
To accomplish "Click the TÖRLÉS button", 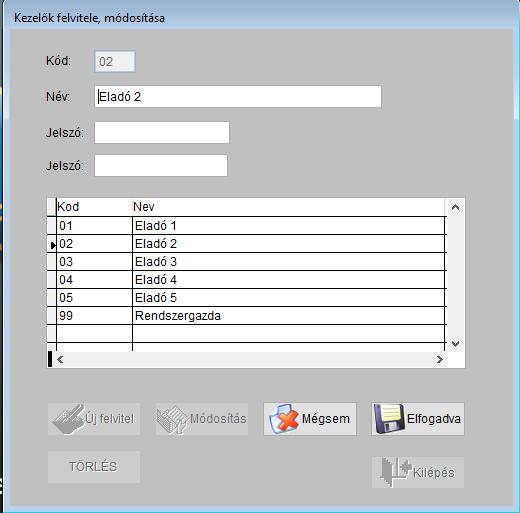I will click(94, 467).
